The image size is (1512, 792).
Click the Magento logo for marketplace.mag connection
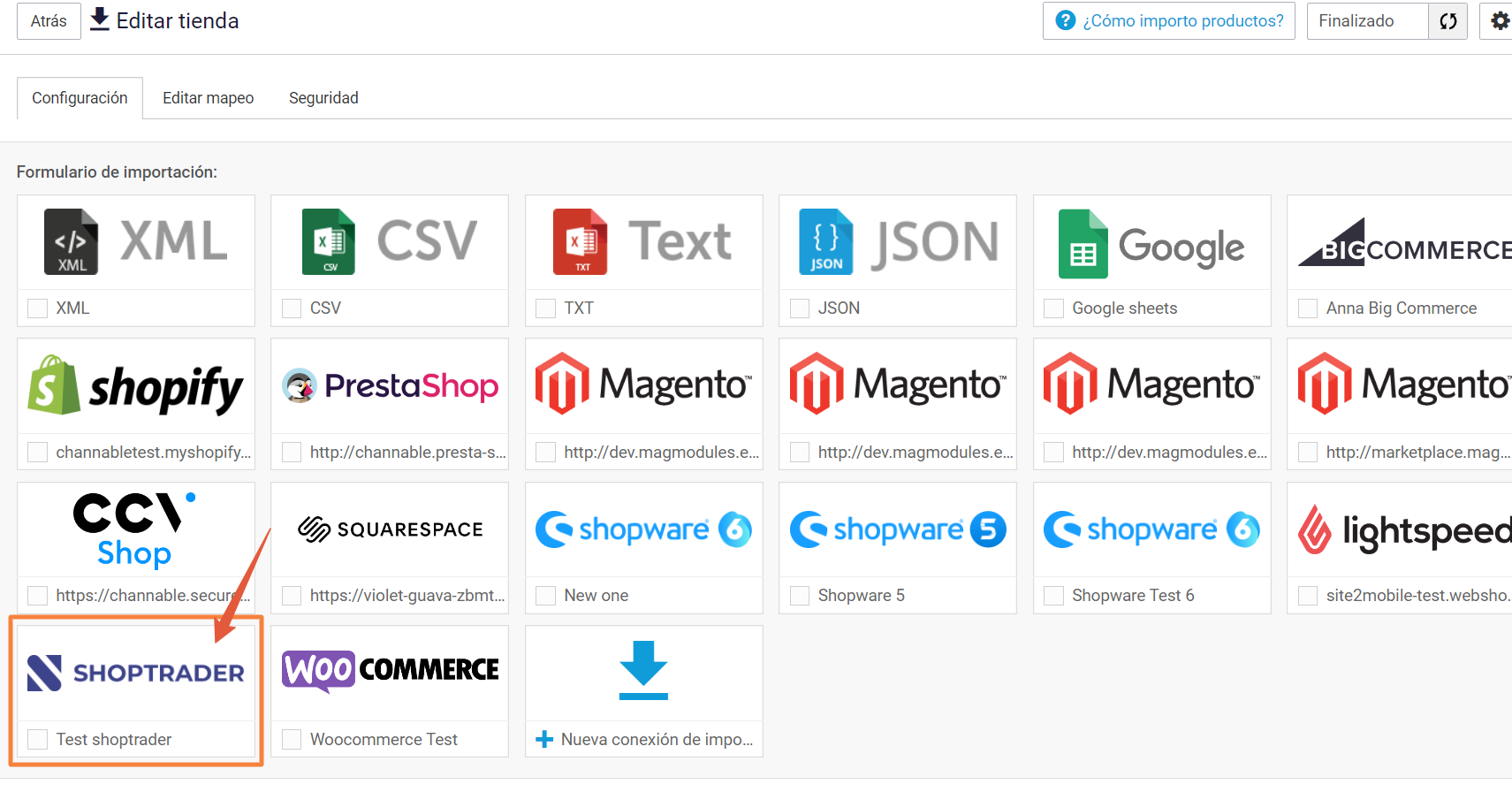[1405, 385]
